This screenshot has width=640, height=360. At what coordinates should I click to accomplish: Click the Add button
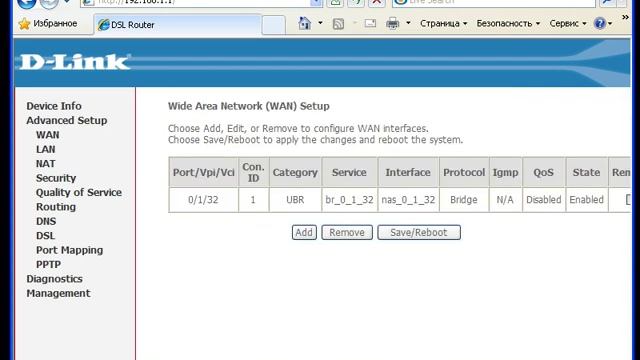(304, 232)
